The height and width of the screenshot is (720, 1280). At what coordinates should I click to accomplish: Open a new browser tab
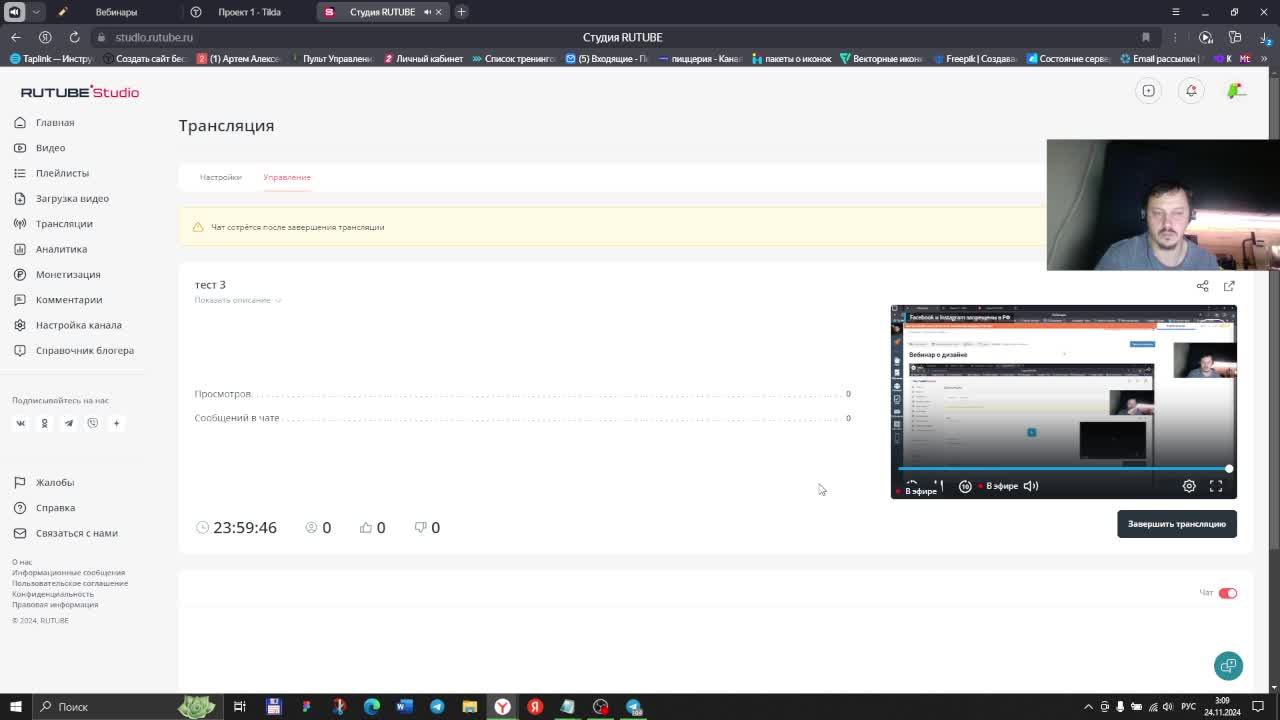(x=461, y=12)
